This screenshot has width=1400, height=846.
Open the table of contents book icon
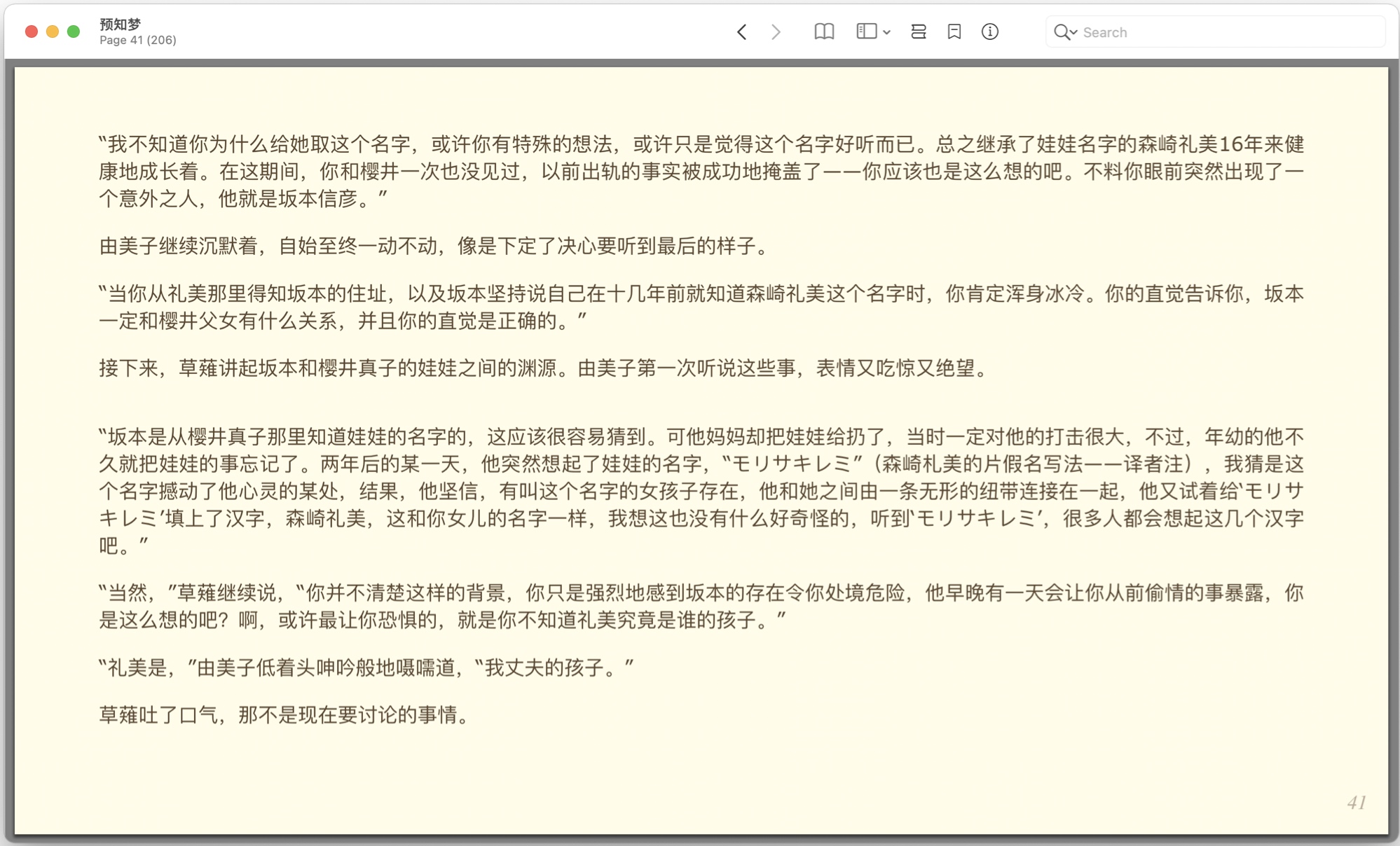(824, 32)
